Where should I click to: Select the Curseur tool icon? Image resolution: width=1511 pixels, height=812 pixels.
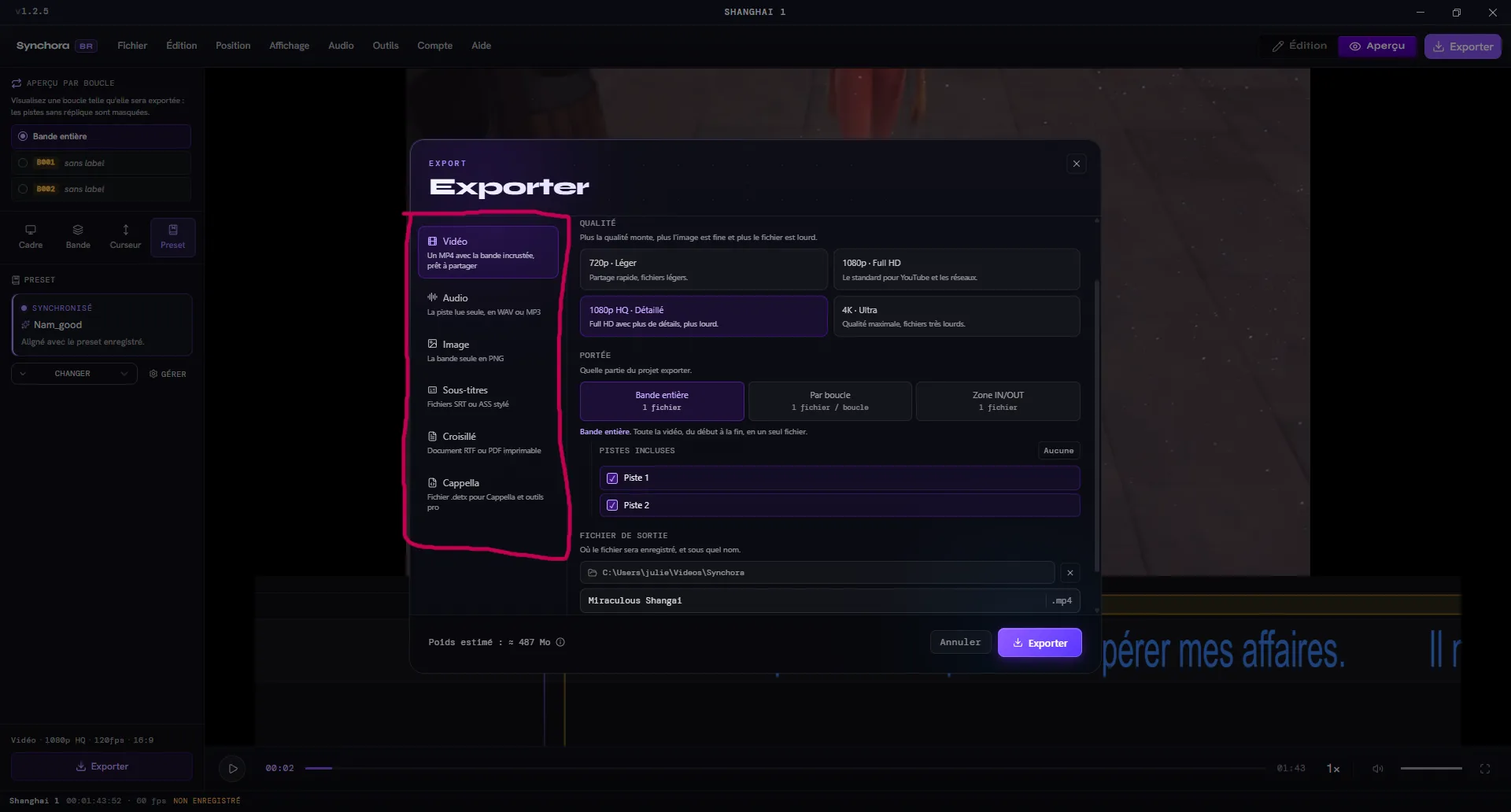point(125,236)
